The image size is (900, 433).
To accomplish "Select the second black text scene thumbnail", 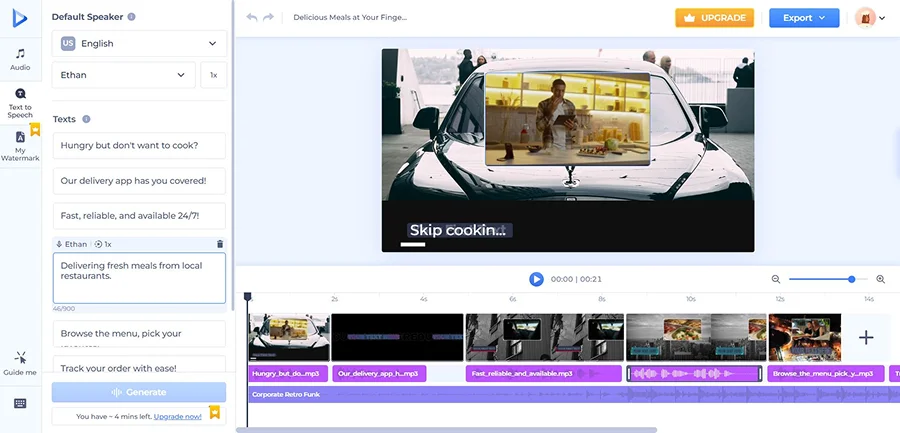I will pos(397,337).
